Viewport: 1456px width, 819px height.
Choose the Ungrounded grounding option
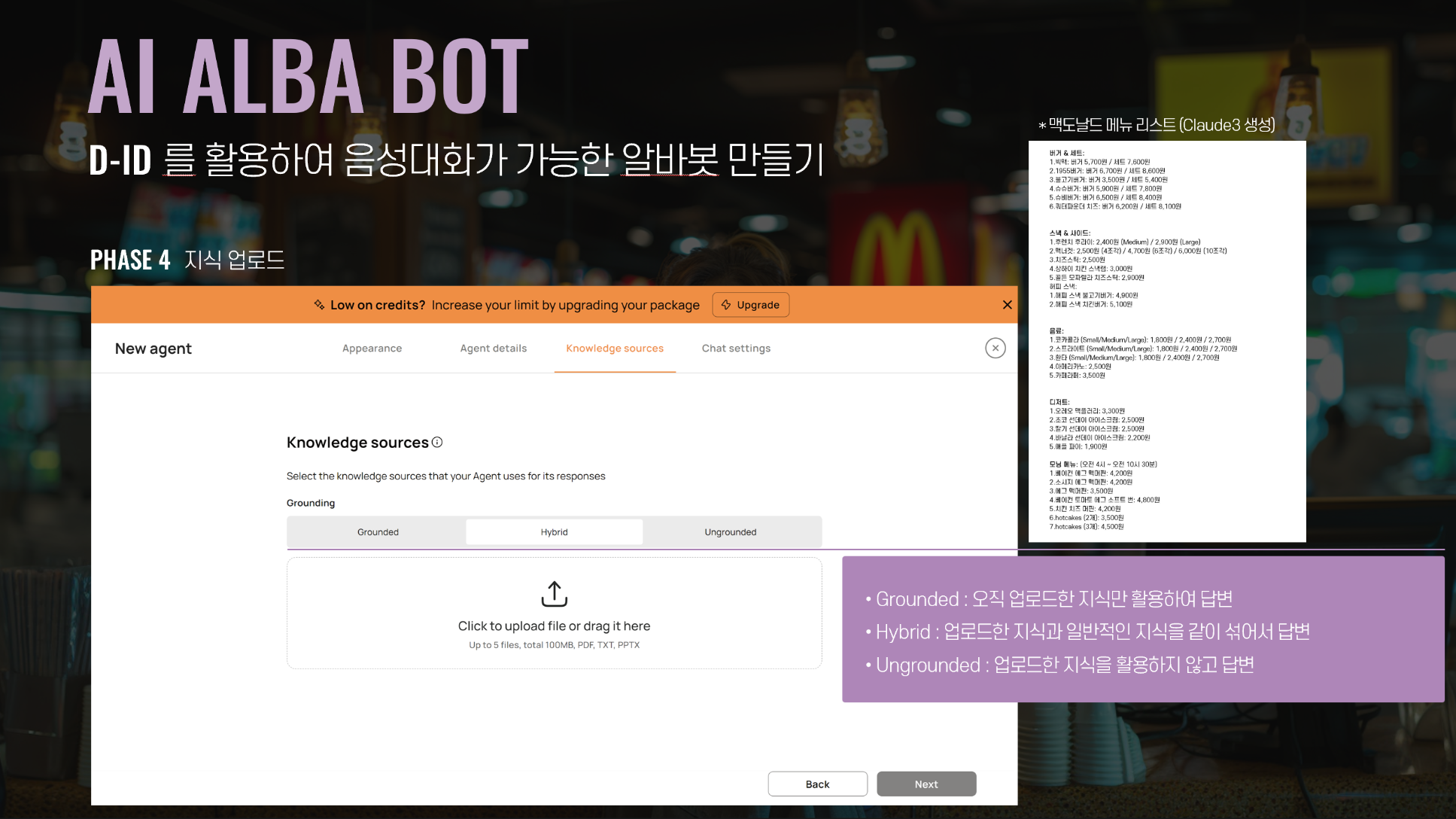(731, 532)
